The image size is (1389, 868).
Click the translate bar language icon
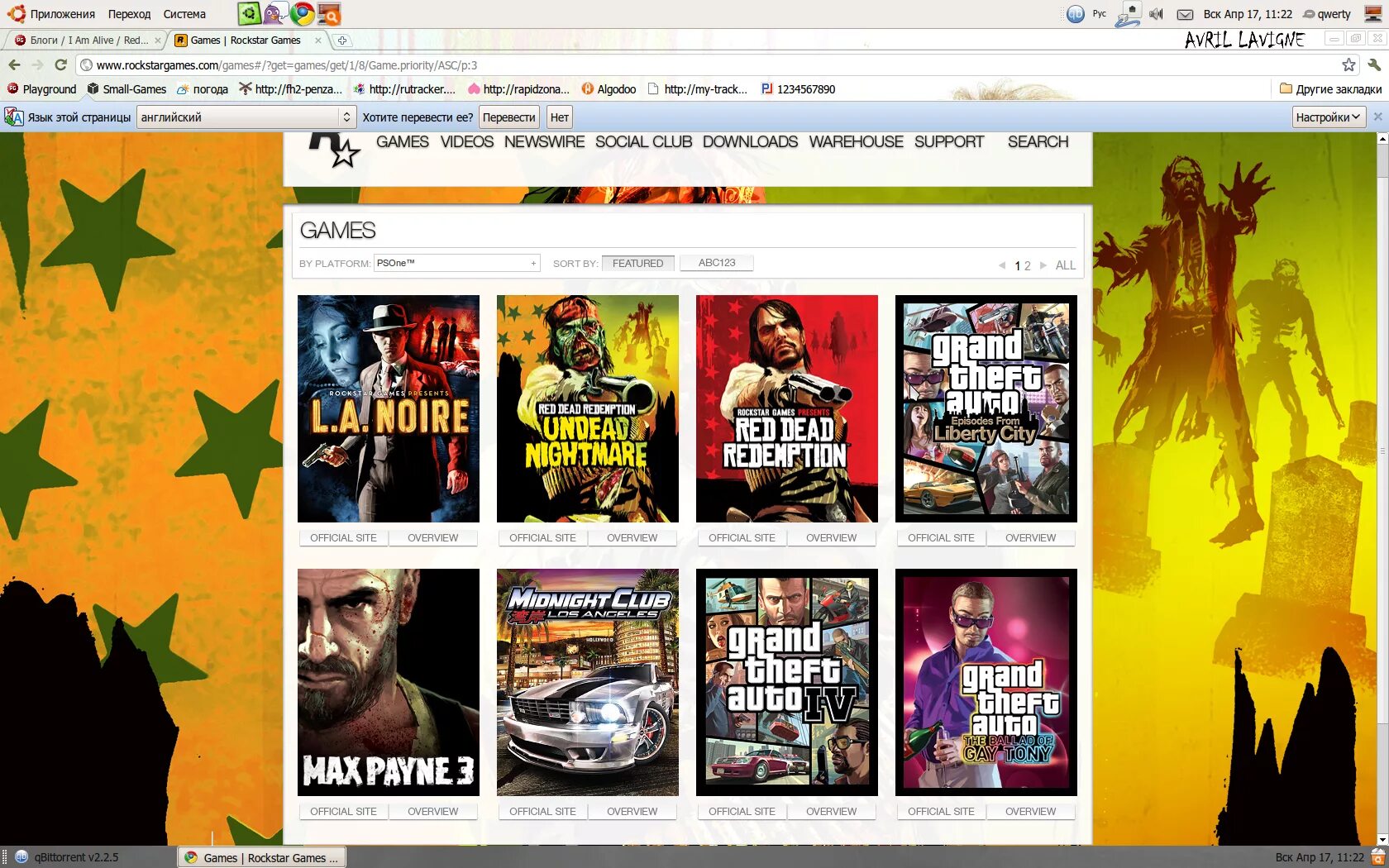[14, 117]
